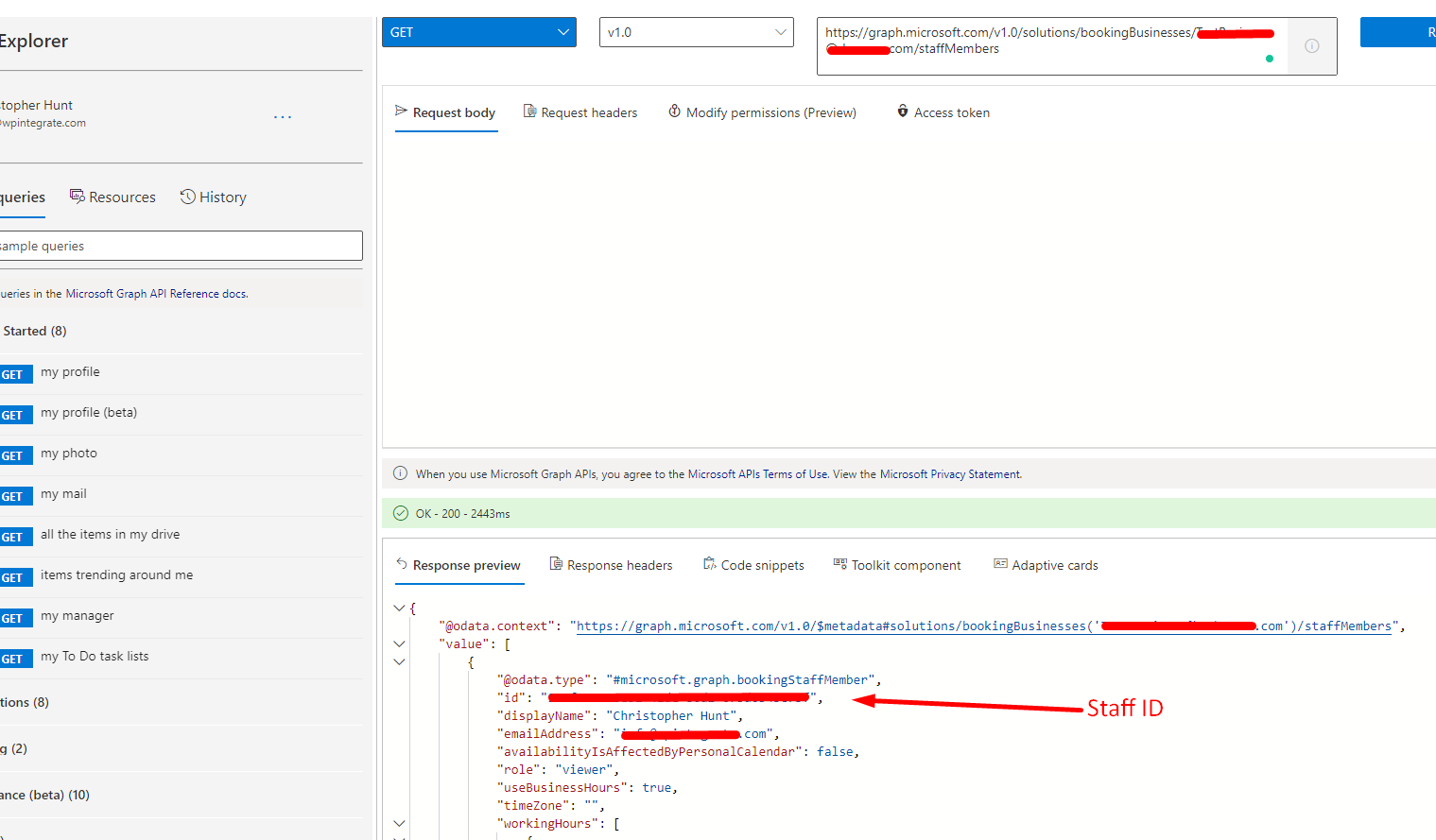Screen dimensions: 1436x840
Task: Click the Modify permissions key icon
Action: click(674, 111)
